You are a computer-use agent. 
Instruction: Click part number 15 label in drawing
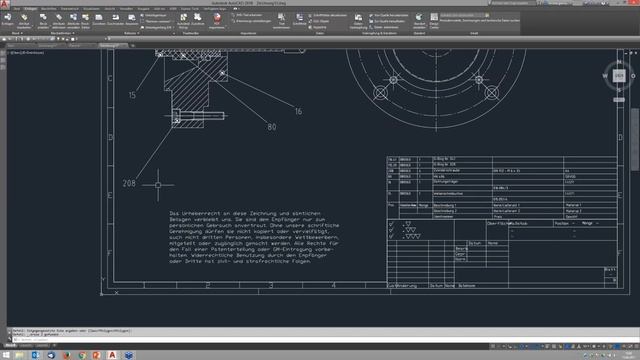[132, 95]
